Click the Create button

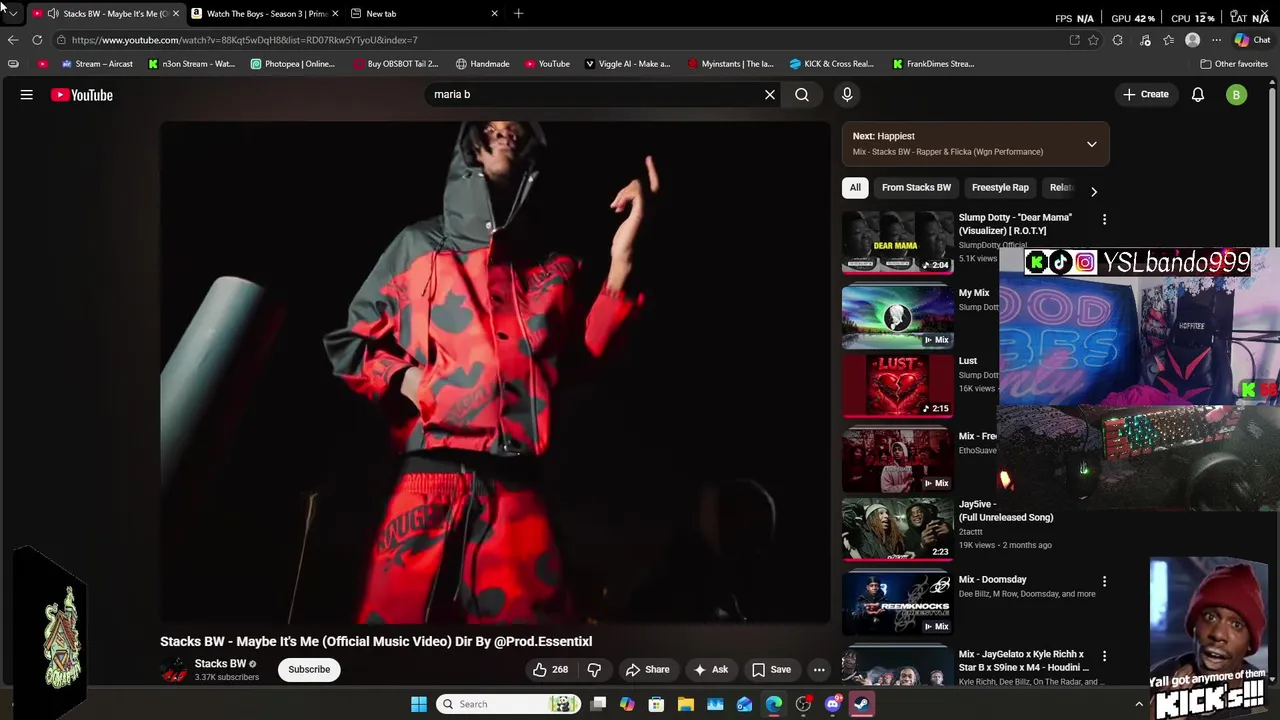pyautogui.click(x=1145, y=95)
